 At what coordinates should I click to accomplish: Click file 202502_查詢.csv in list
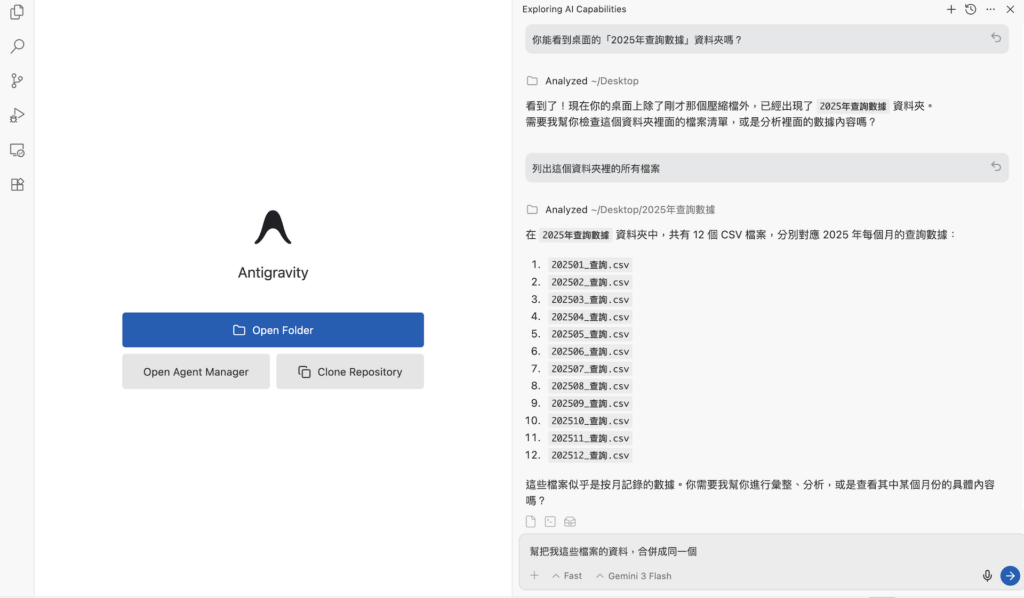click(590, 282)
